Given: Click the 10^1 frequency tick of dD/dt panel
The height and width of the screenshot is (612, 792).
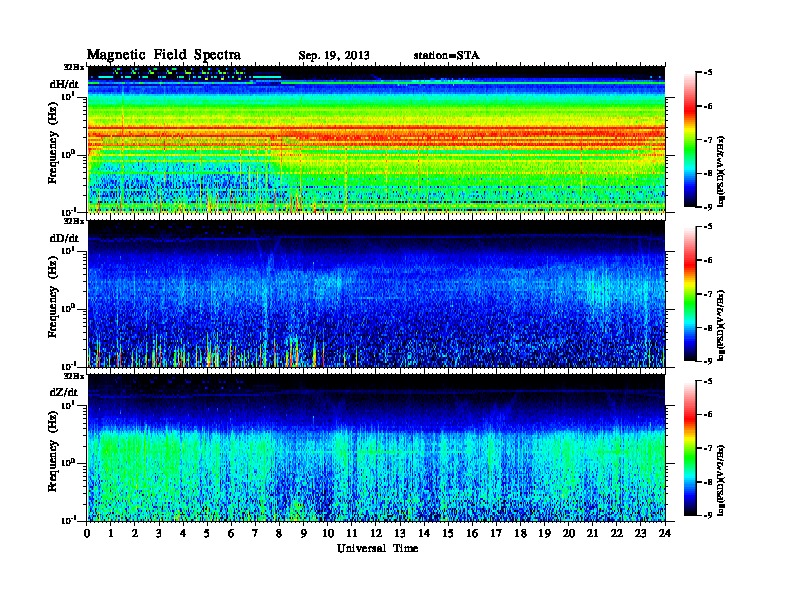Looking at the screenshot, I should (69, 250).
